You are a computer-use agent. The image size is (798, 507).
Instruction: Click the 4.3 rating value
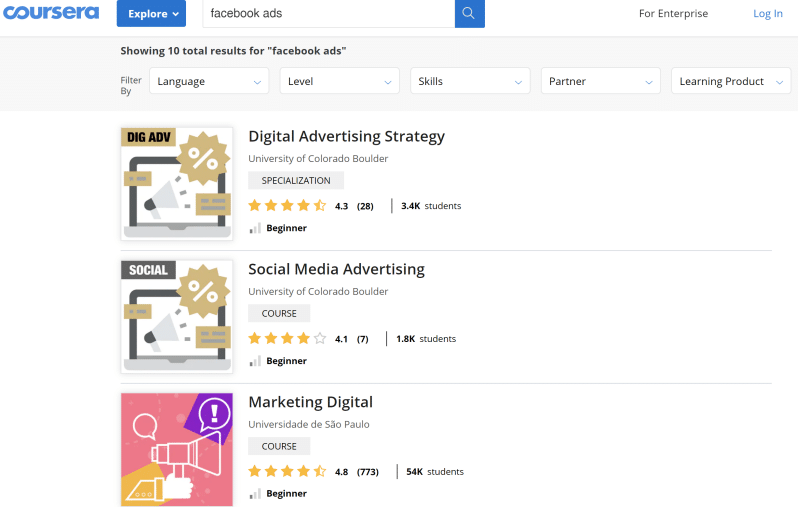(341, 206)
